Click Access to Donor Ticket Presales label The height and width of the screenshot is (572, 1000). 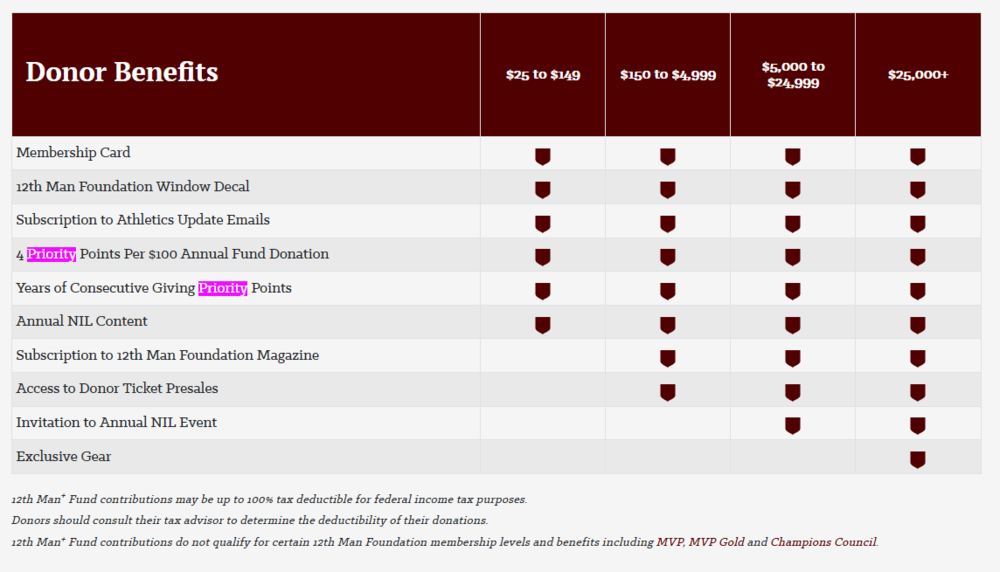tap(117, 388)
